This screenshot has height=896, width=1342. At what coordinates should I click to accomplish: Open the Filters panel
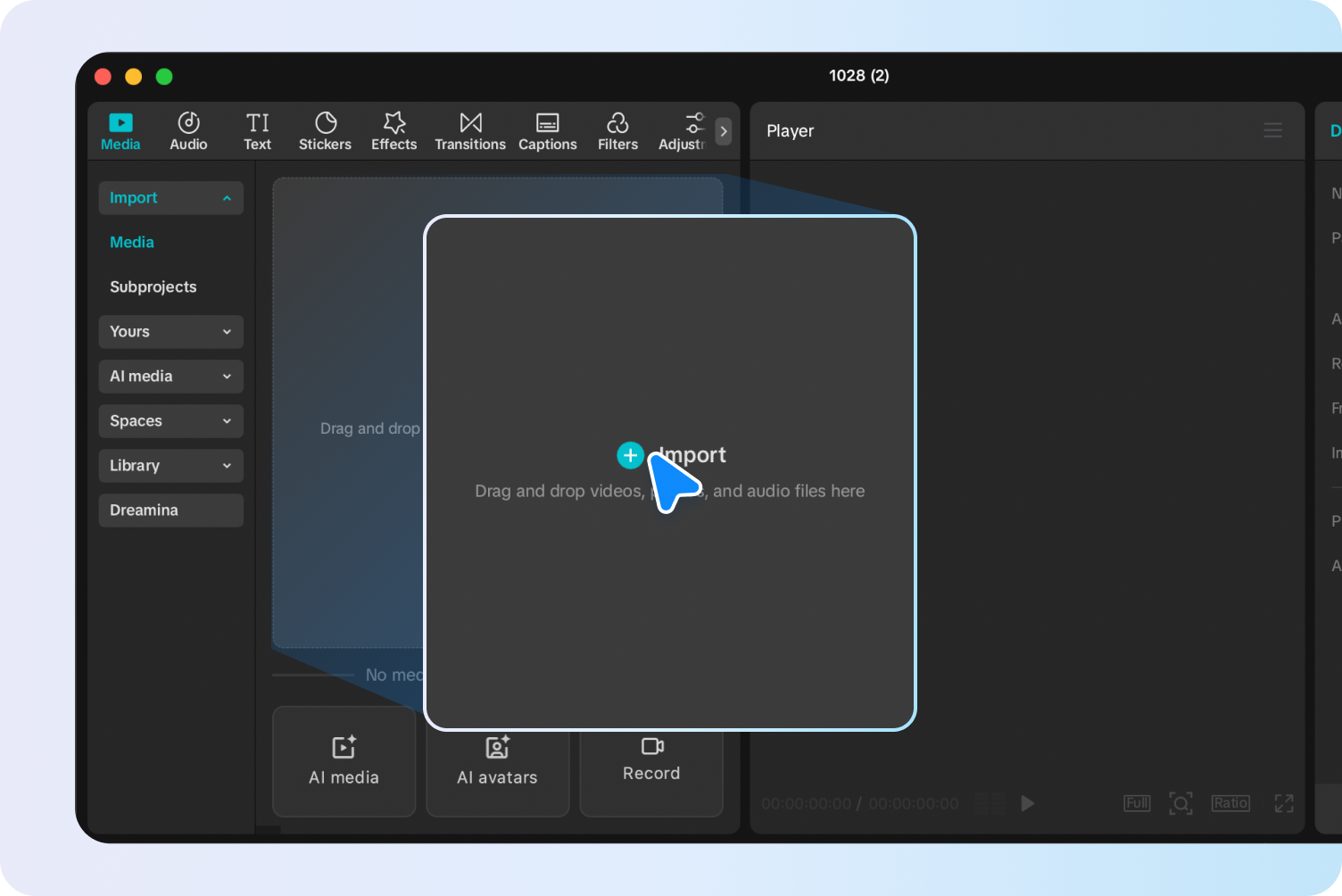tap(617, 130)
